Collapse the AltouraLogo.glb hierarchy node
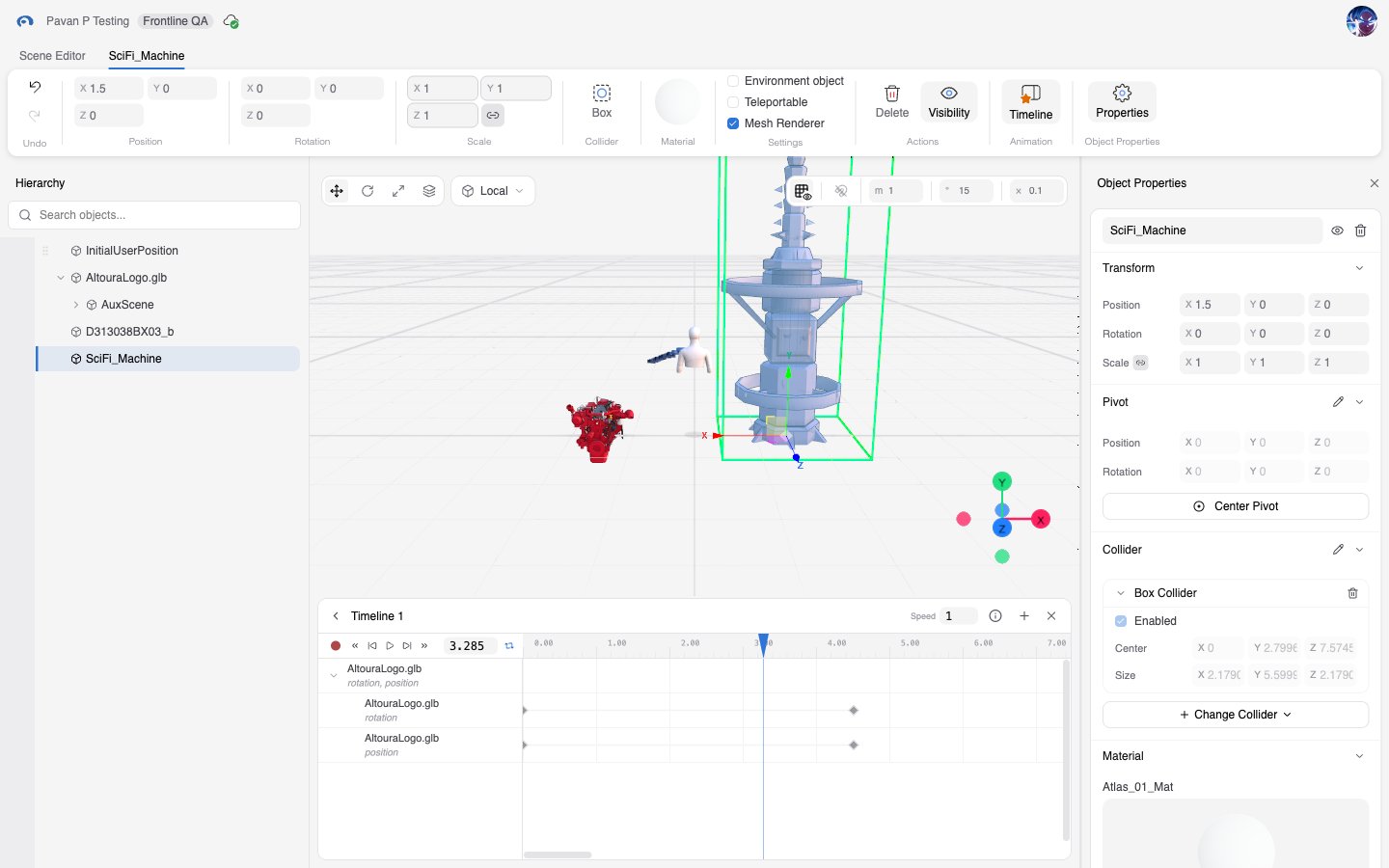1389x868 pixels. coord(61,278)
